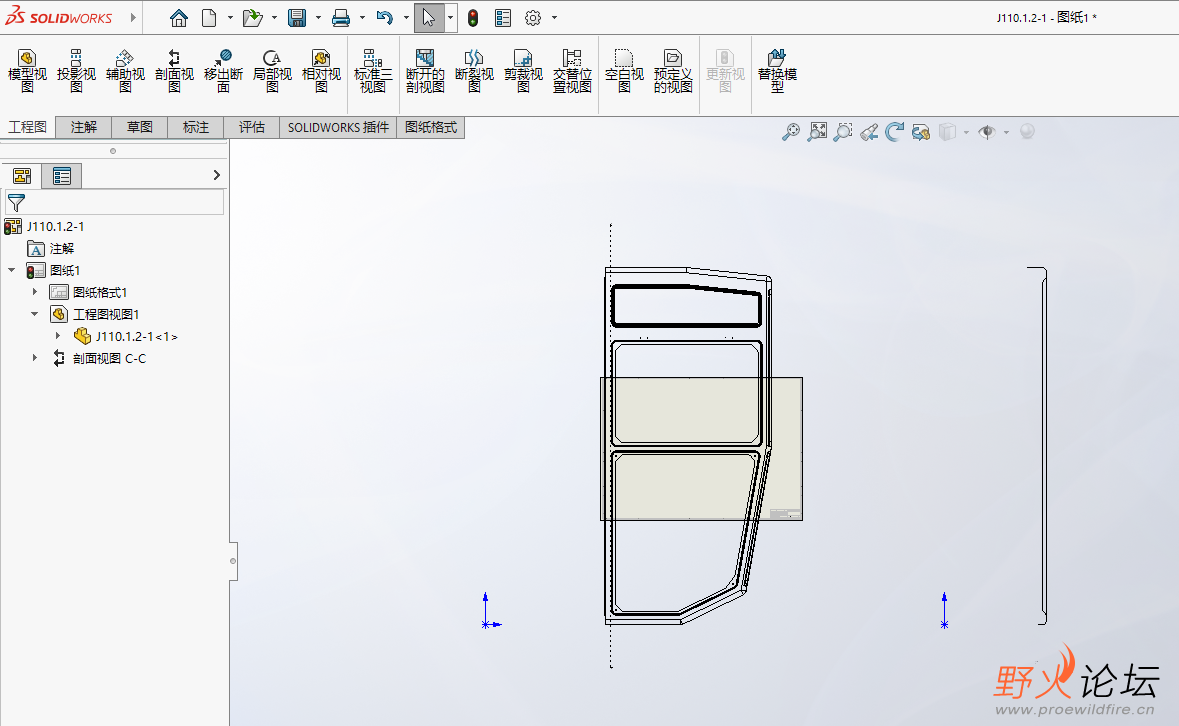Insert Standard 3 View (标准三视图)

coord(373,71)
